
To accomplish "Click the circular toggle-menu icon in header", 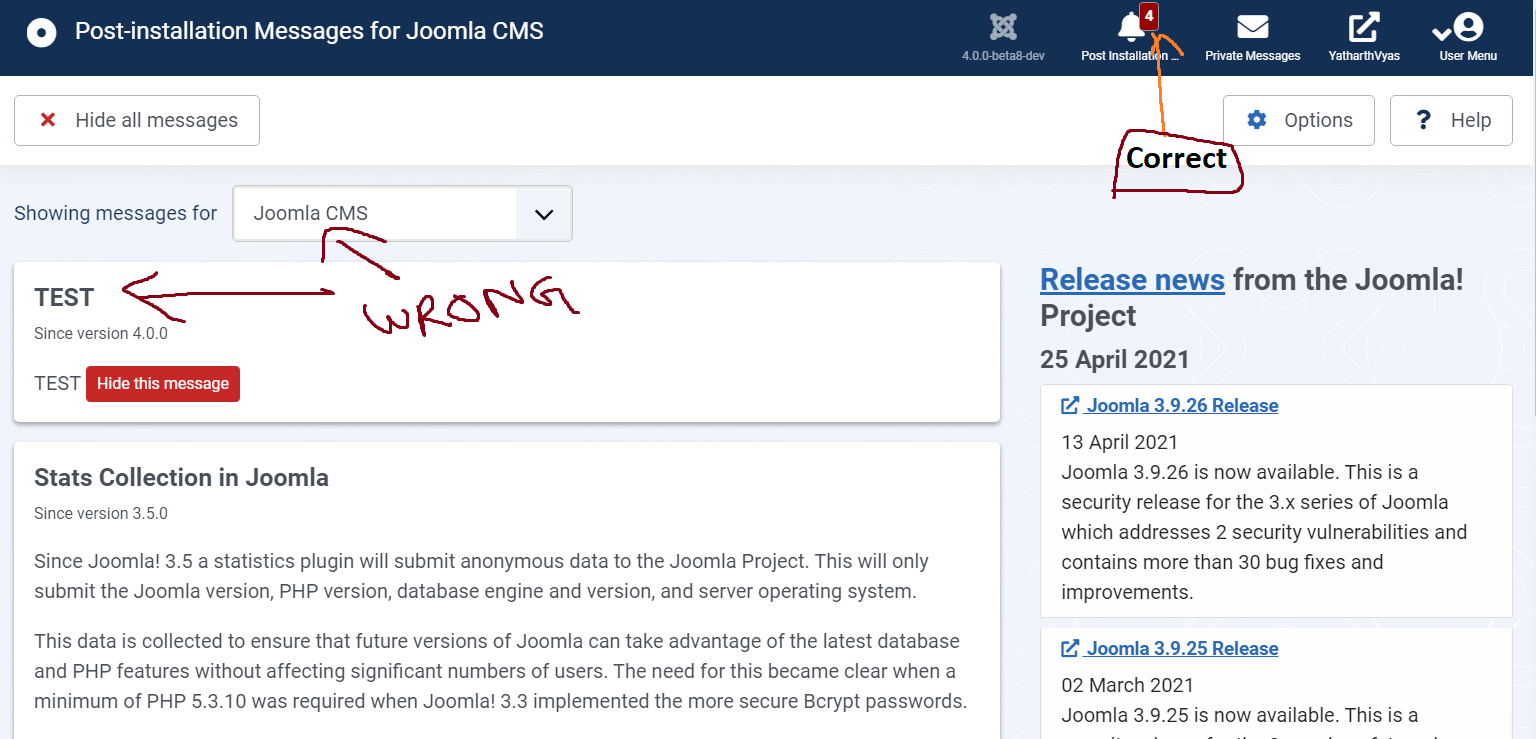I will 41,33.
